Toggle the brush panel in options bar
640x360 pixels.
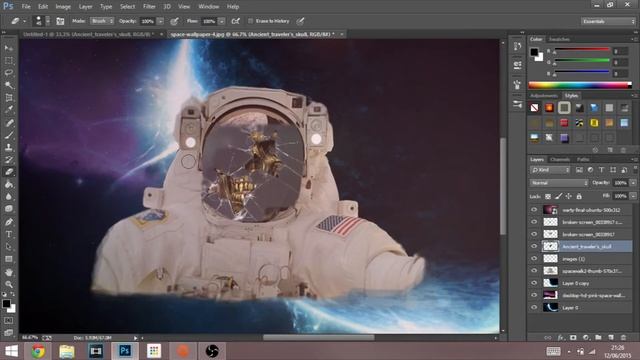pyautogui.click(x=60, y=21)
